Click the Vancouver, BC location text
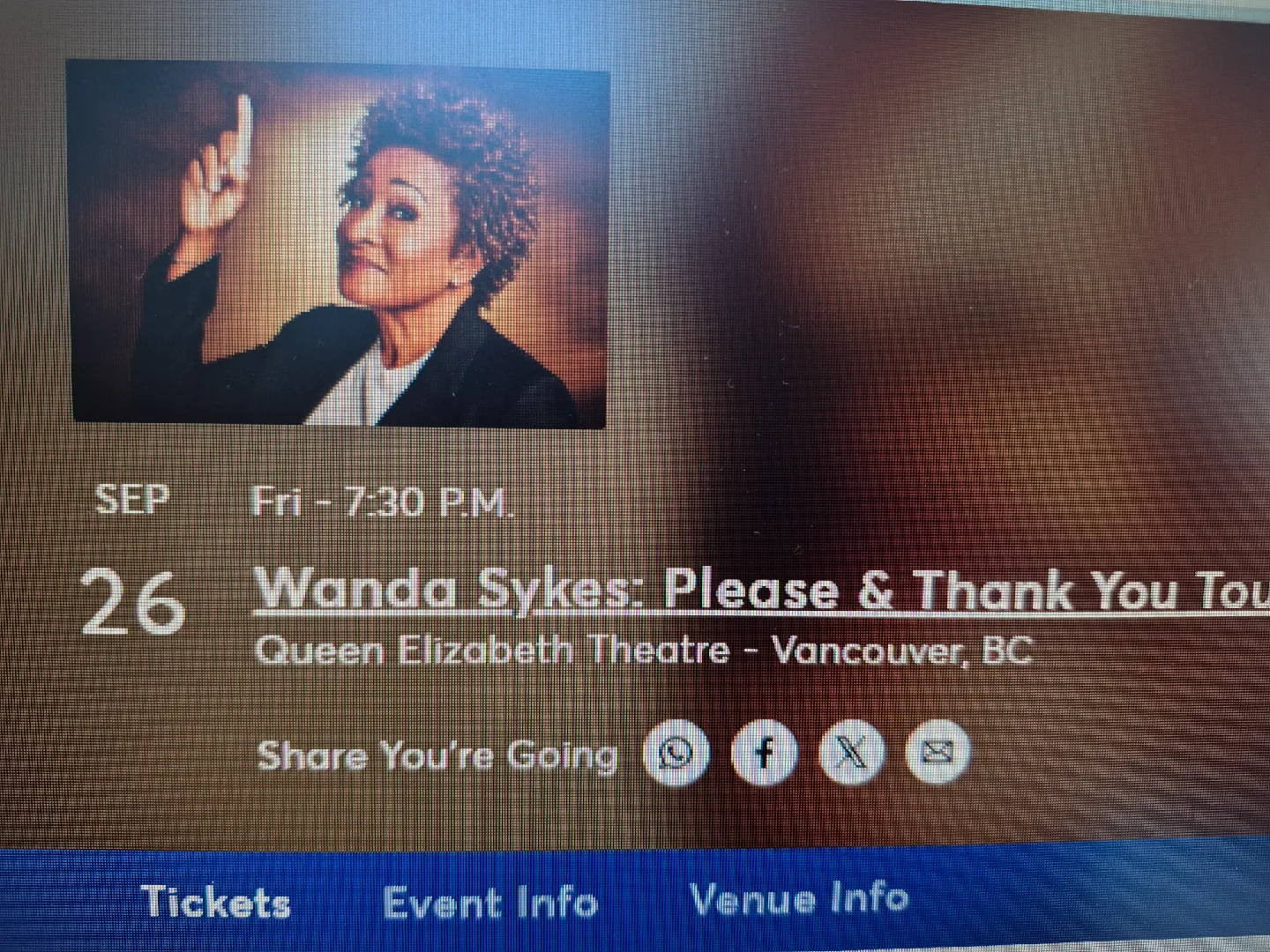Image resolution: width=1270 pixels, height=952 pixels. tap(902, 651)
